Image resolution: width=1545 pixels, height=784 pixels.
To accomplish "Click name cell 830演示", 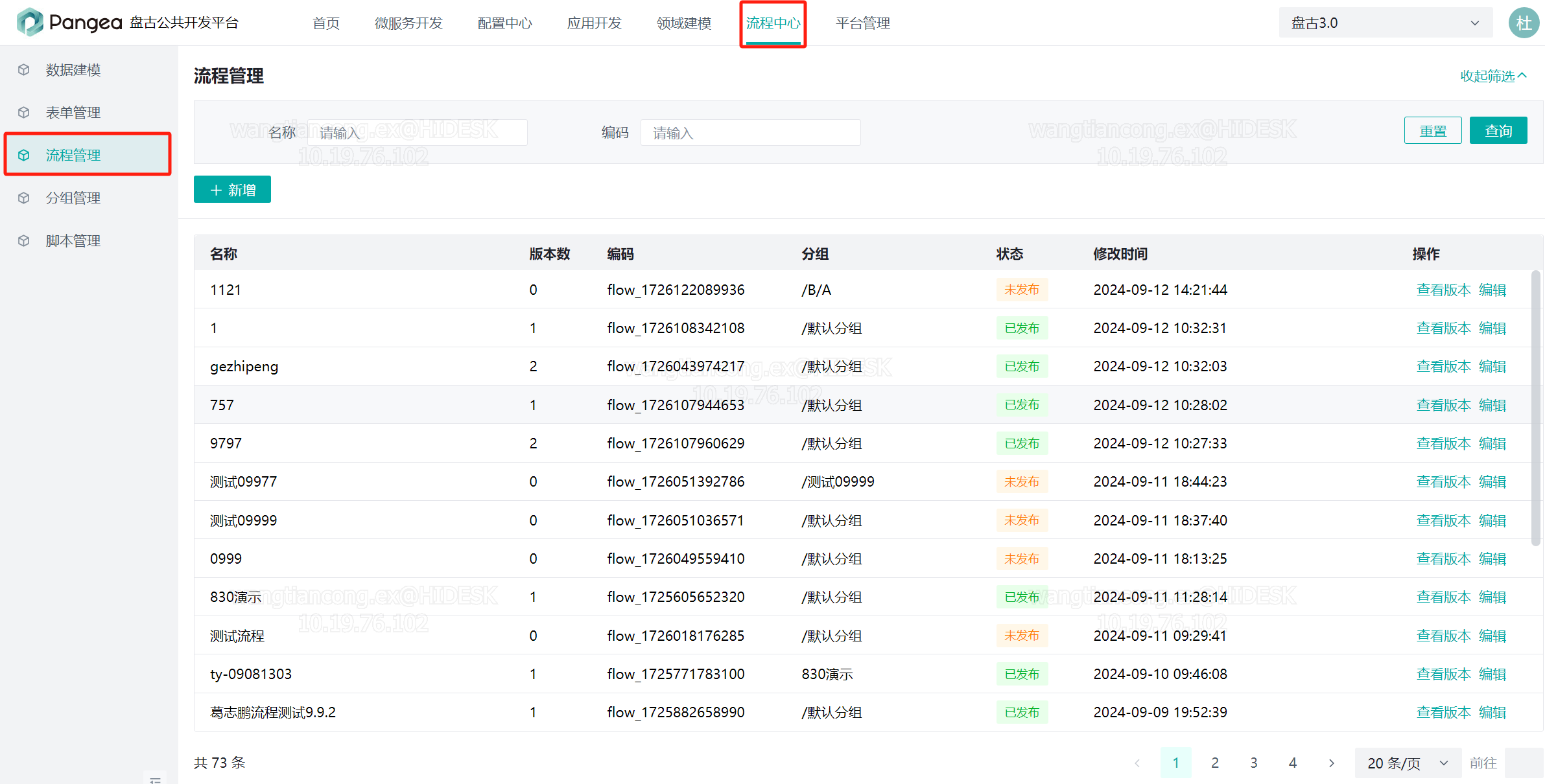I will pyautogui.click(x=235, y=597).
